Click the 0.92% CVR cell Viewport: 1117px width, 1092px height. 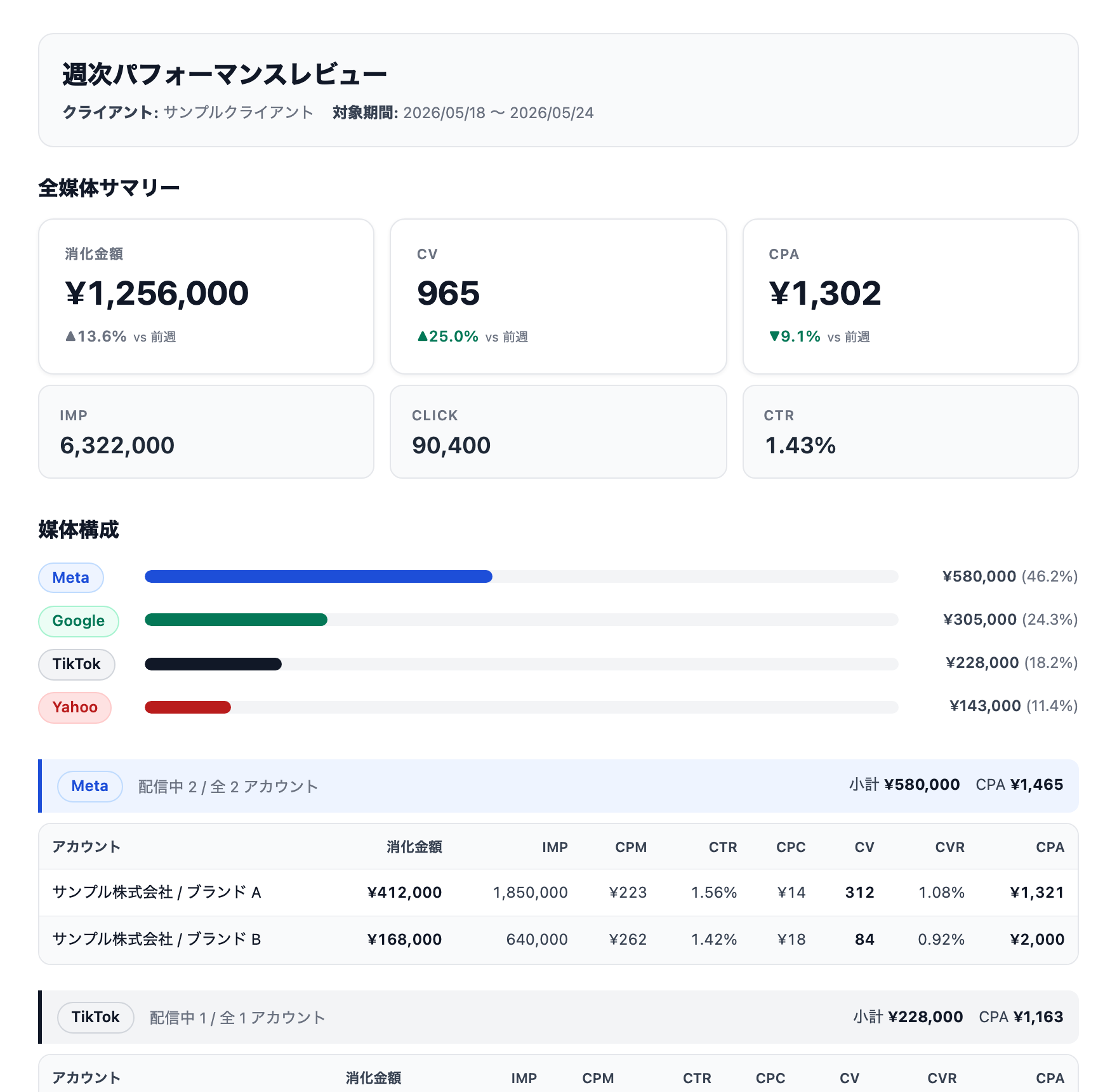(941, 940)
